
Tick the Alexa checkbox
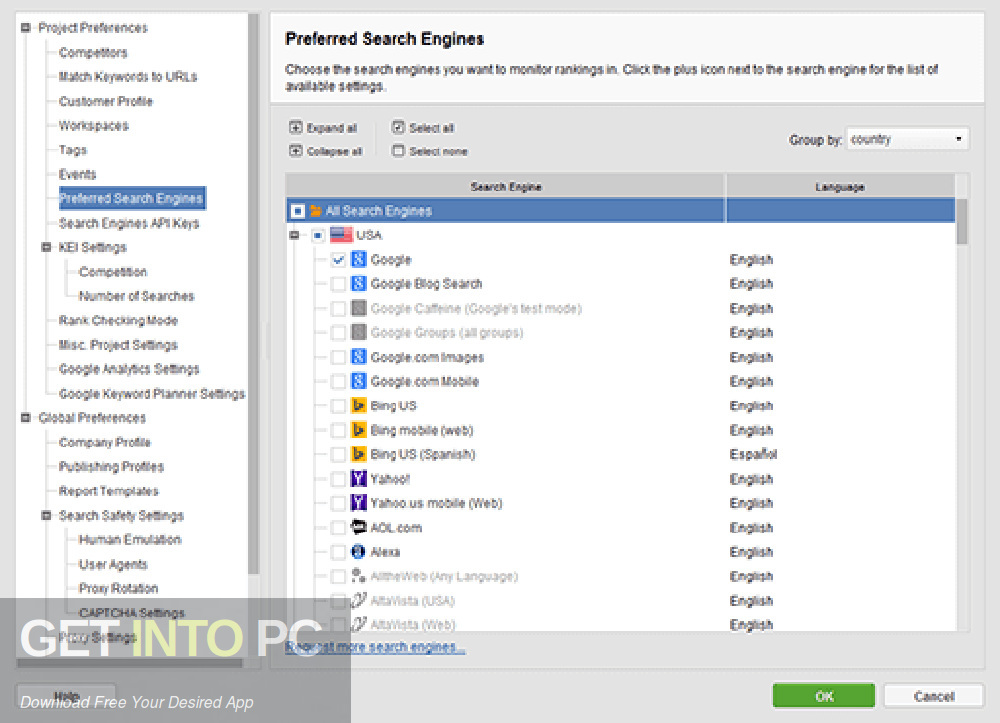338,552
